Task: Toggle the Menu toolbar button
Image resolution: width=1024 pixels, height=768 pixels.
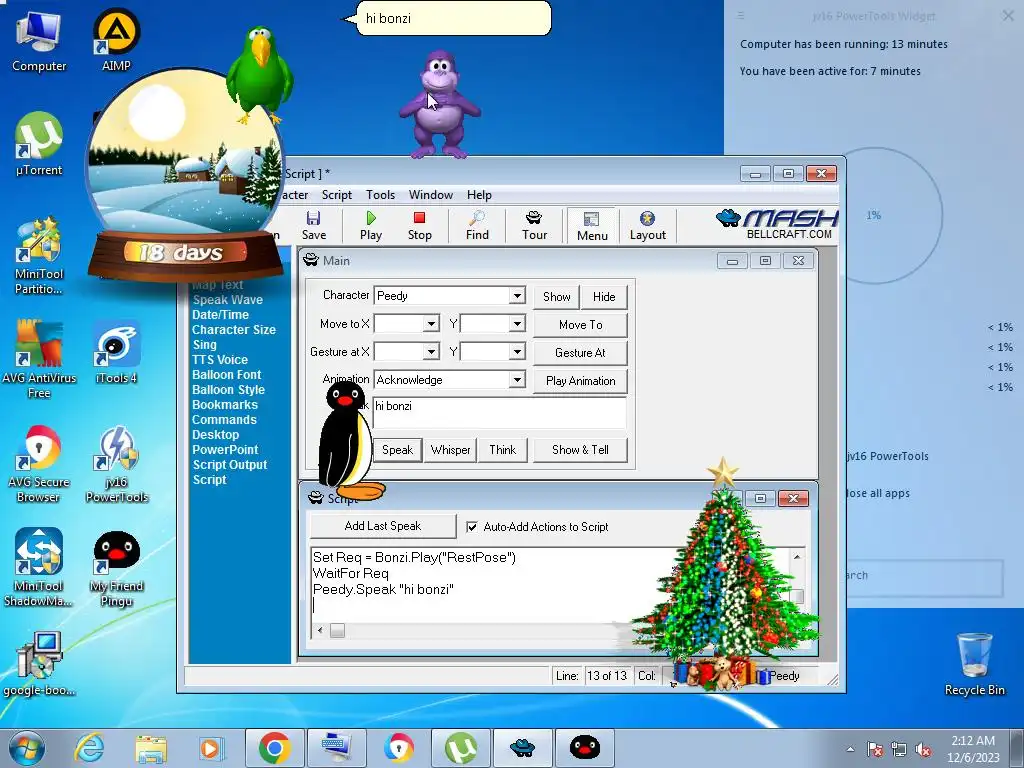Action: (x=592, y=225)
